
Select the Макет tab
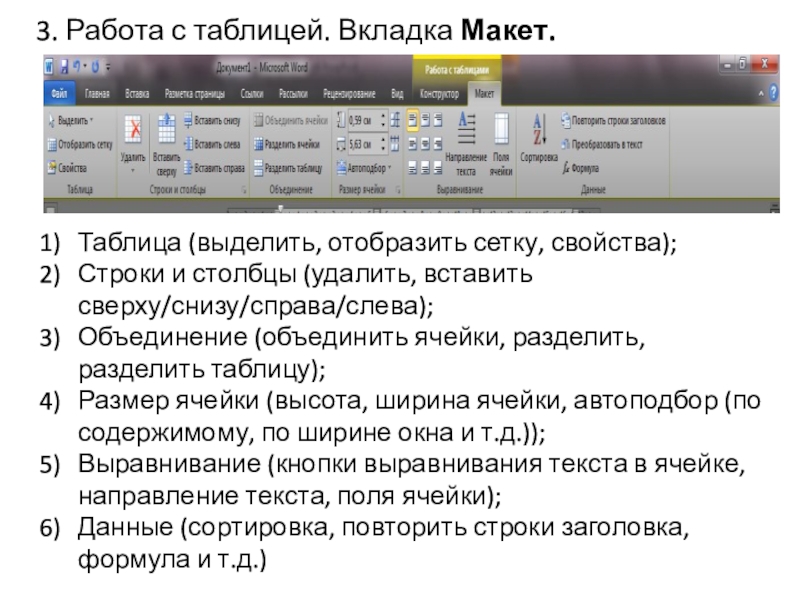tap(484, 93)
